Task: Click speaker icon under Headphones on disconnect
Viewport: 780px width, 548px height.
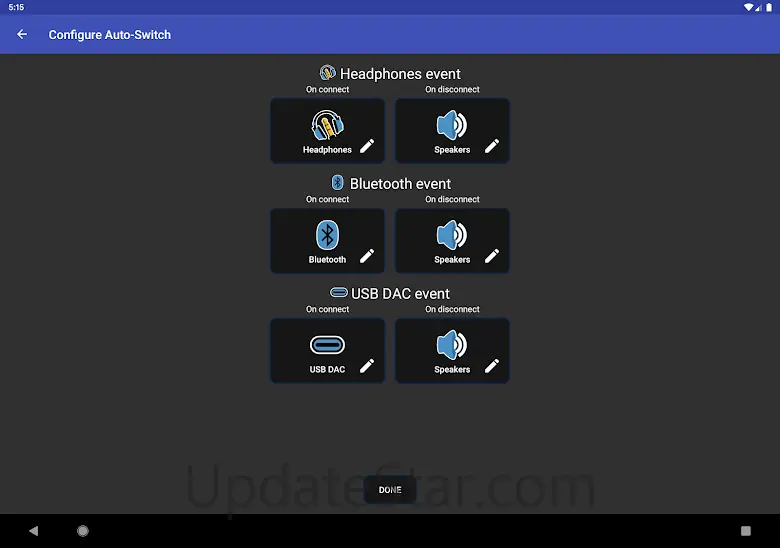Action: click(x=452, y=125)
